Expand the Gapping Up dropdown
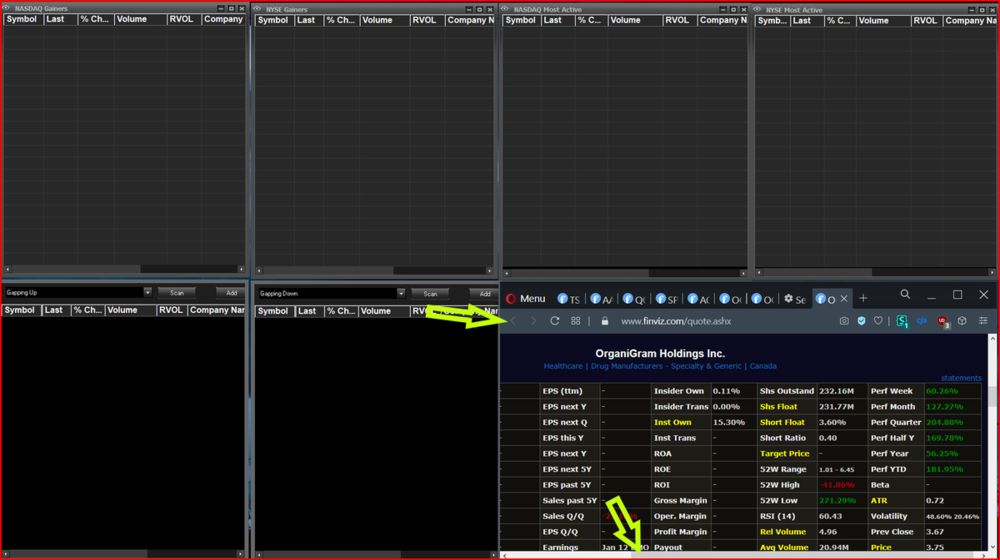This screenshot has width=1000, height=560. pyautogui.click(x=147, y=292)
